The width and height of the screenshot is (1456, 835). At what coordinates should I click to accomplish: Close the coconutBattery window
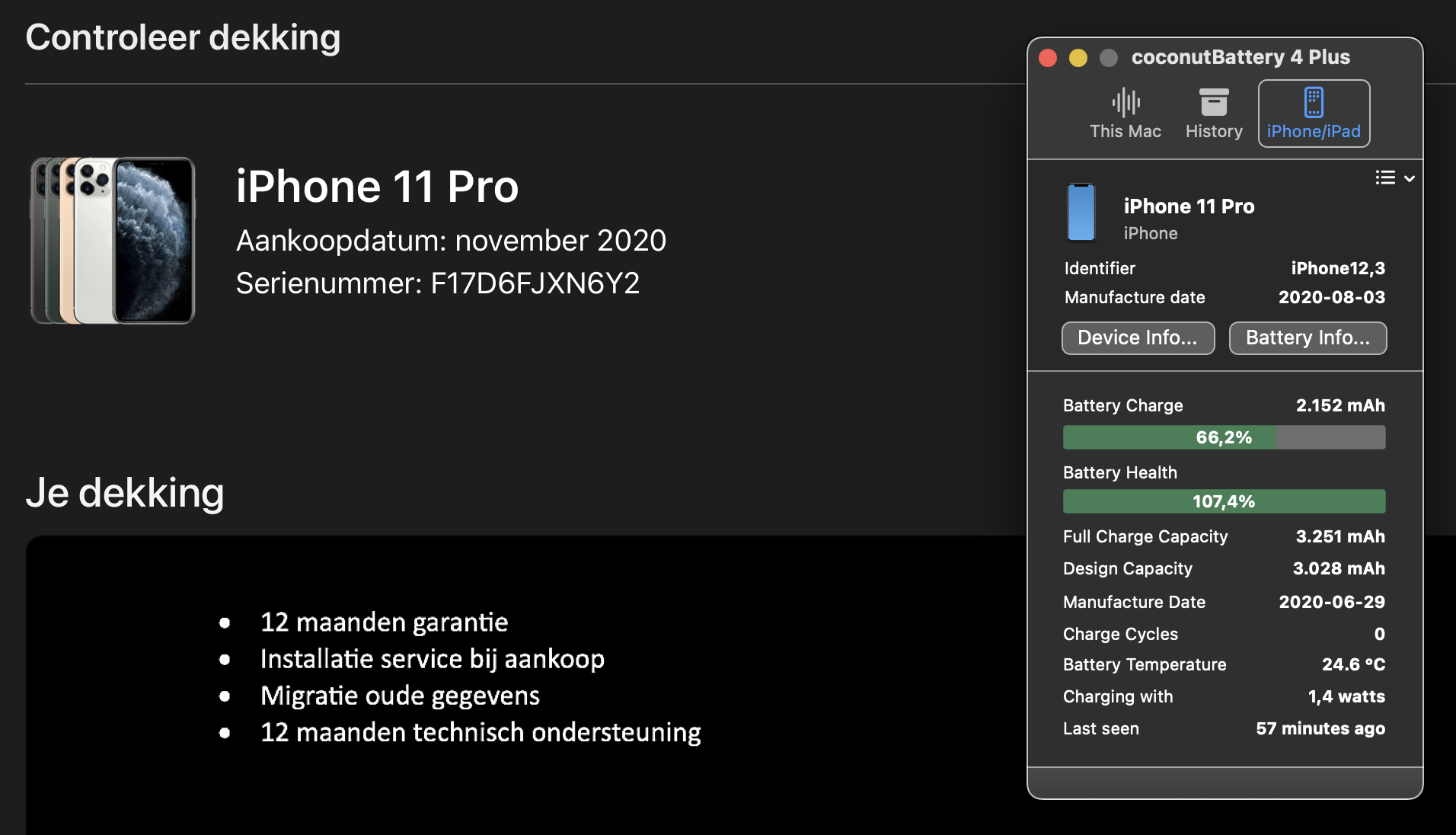click(x=1048, y=58)
